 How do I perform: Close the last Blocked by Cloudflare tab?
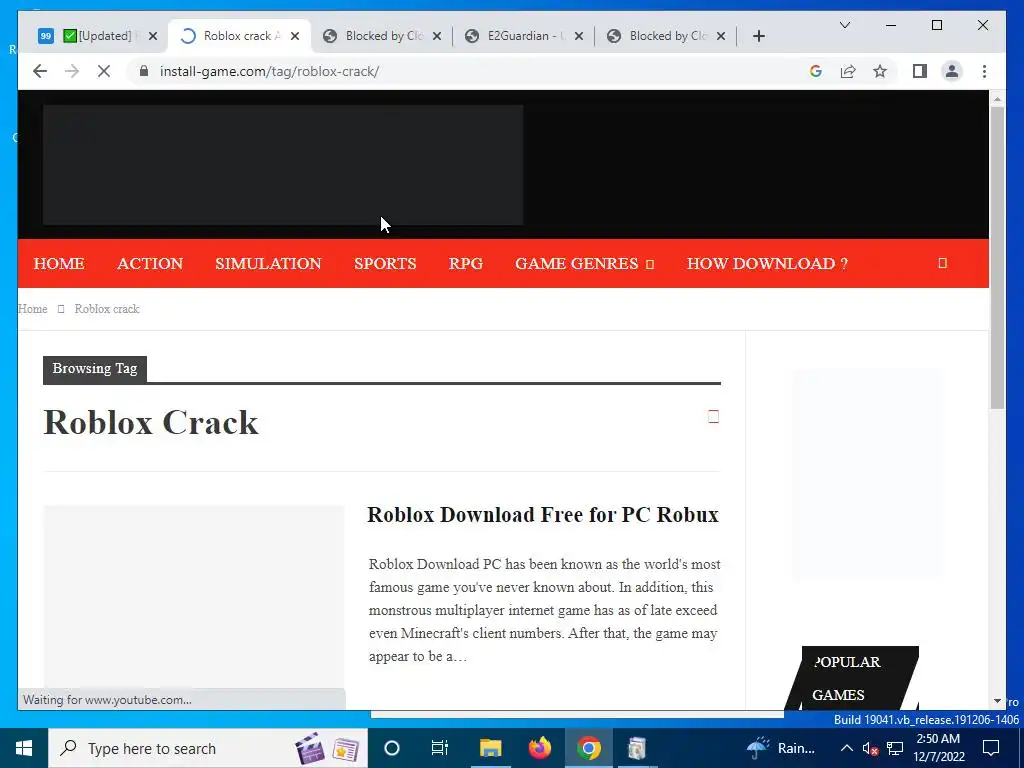pos(721,36)
